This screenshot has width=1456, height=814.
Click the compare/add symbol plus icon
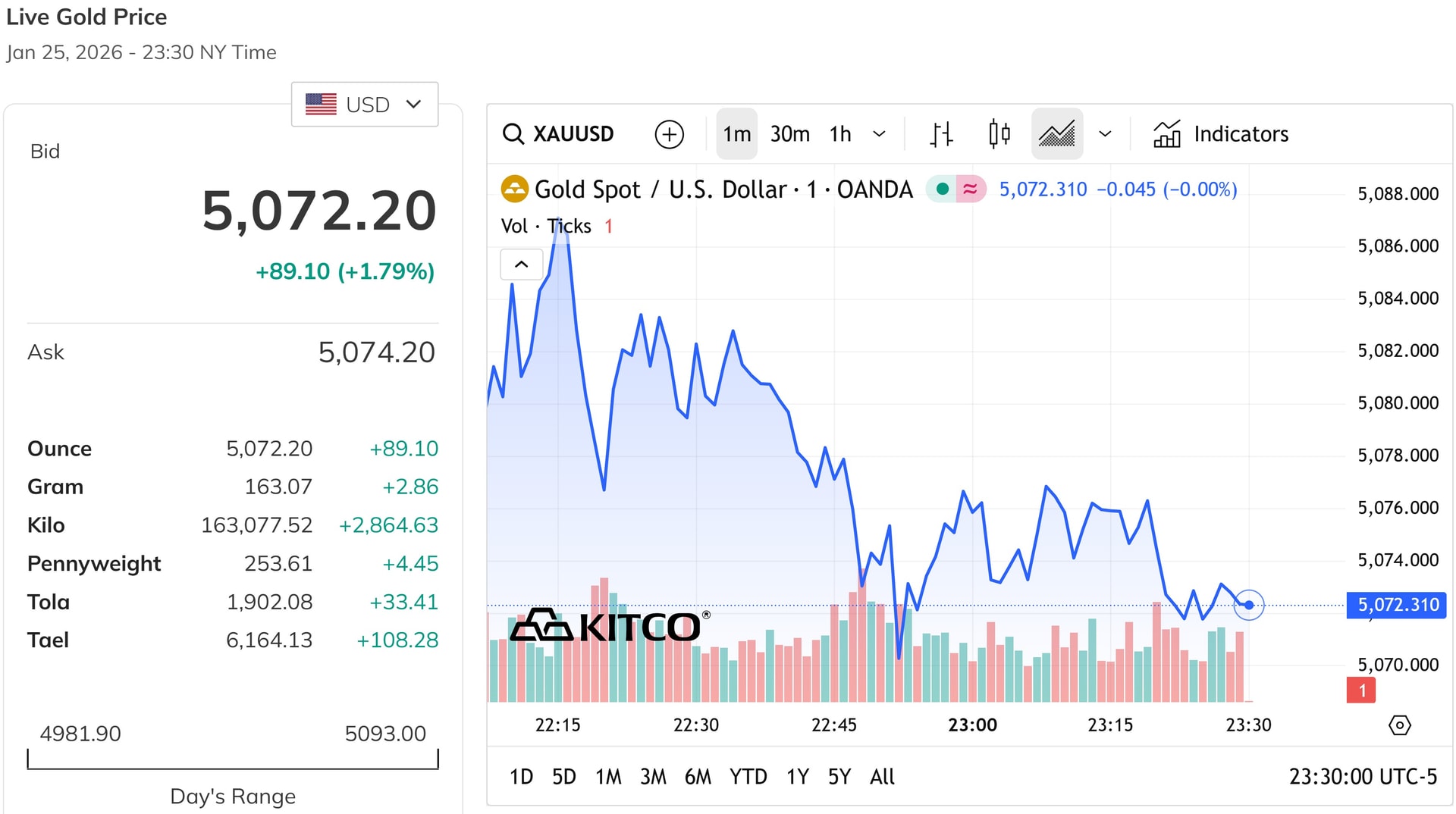pyautogui.click(x=668, y=134)
